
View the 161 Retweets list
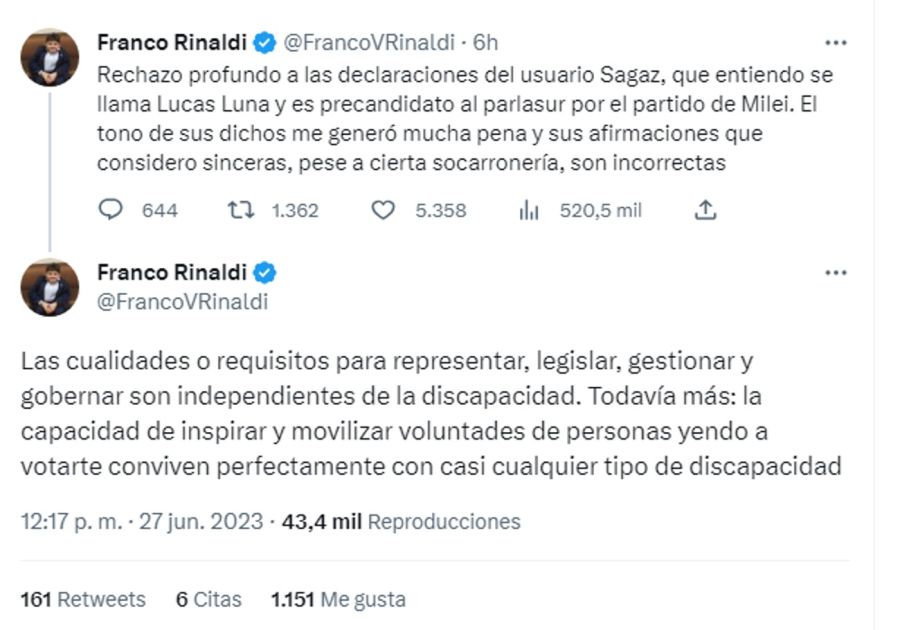point(83,599)
